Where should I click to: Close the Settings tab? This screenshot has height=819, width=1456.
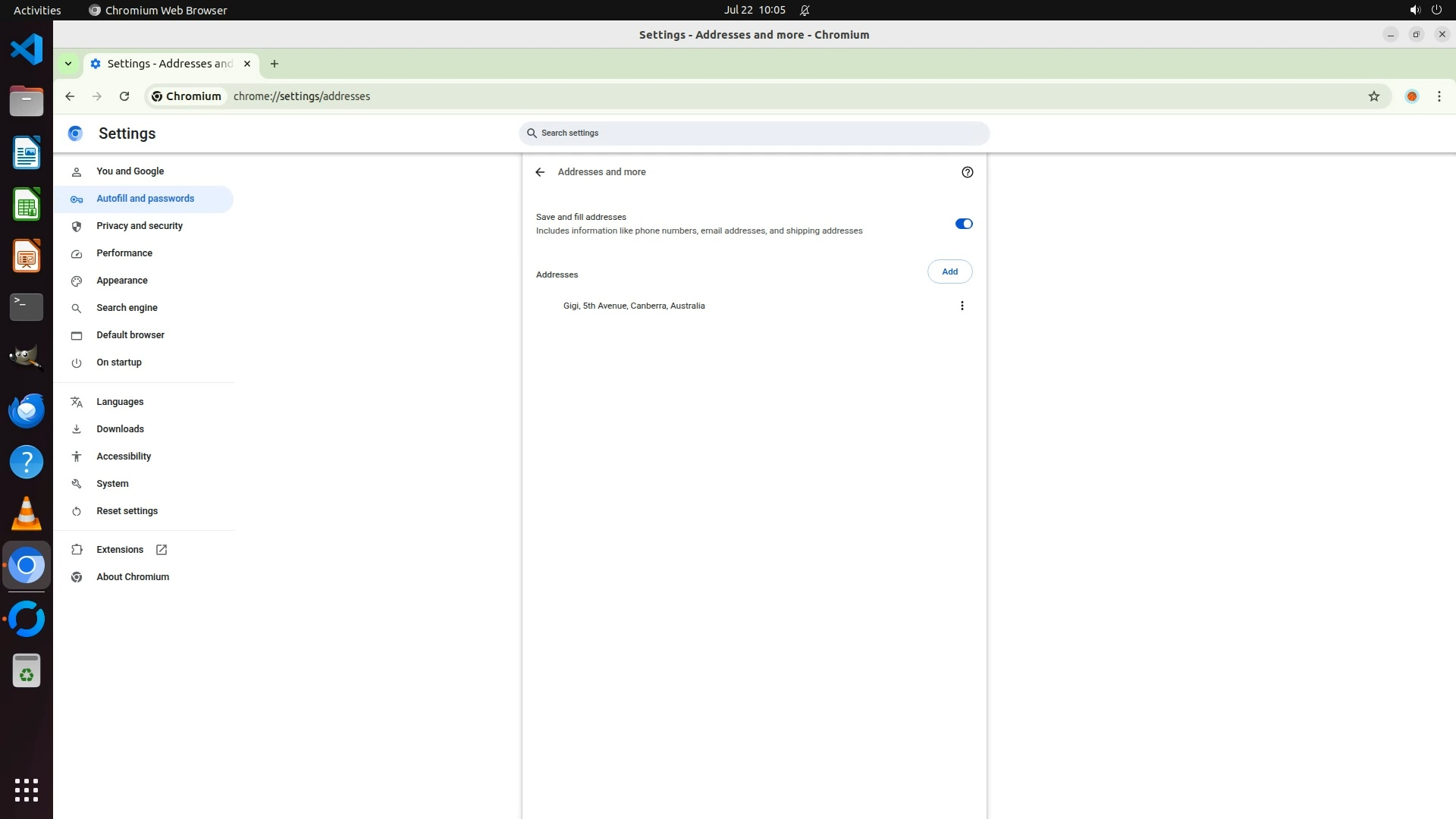247,64
